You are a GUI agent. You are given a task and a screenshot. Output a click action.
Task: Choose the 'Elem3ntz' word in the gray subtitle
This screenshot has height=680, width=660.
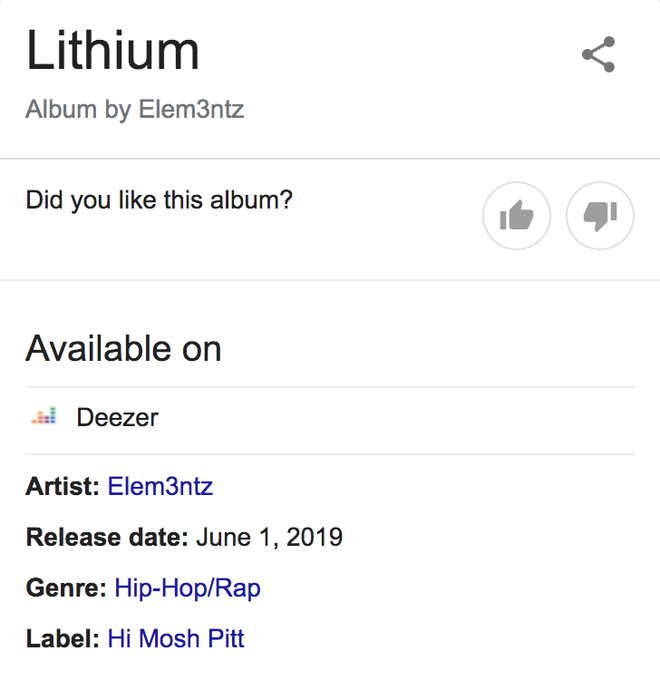pos(191,109)
